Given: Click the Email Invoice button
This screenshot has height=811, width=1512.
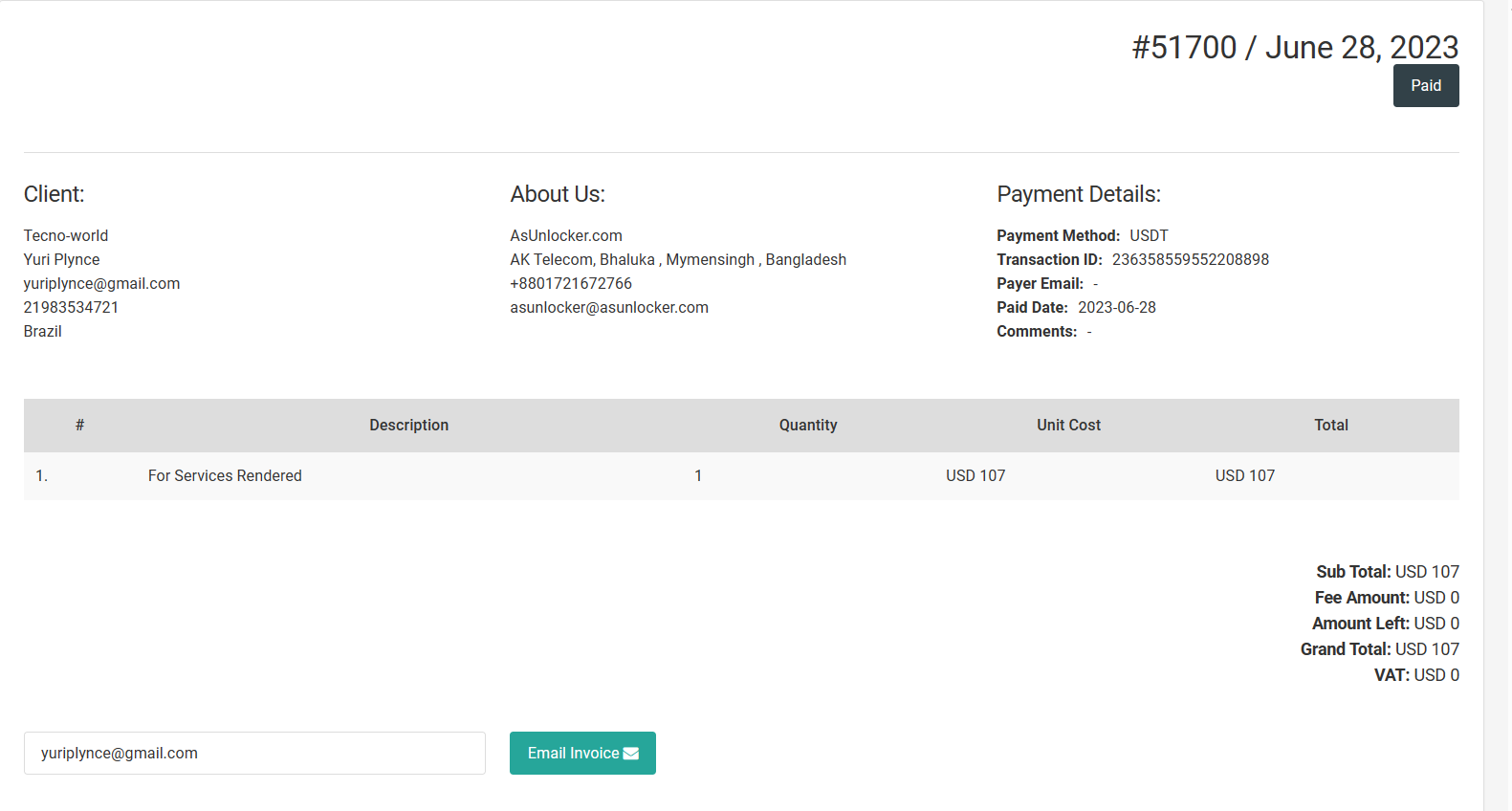Looking at the screenshot, I should [582, 753].
